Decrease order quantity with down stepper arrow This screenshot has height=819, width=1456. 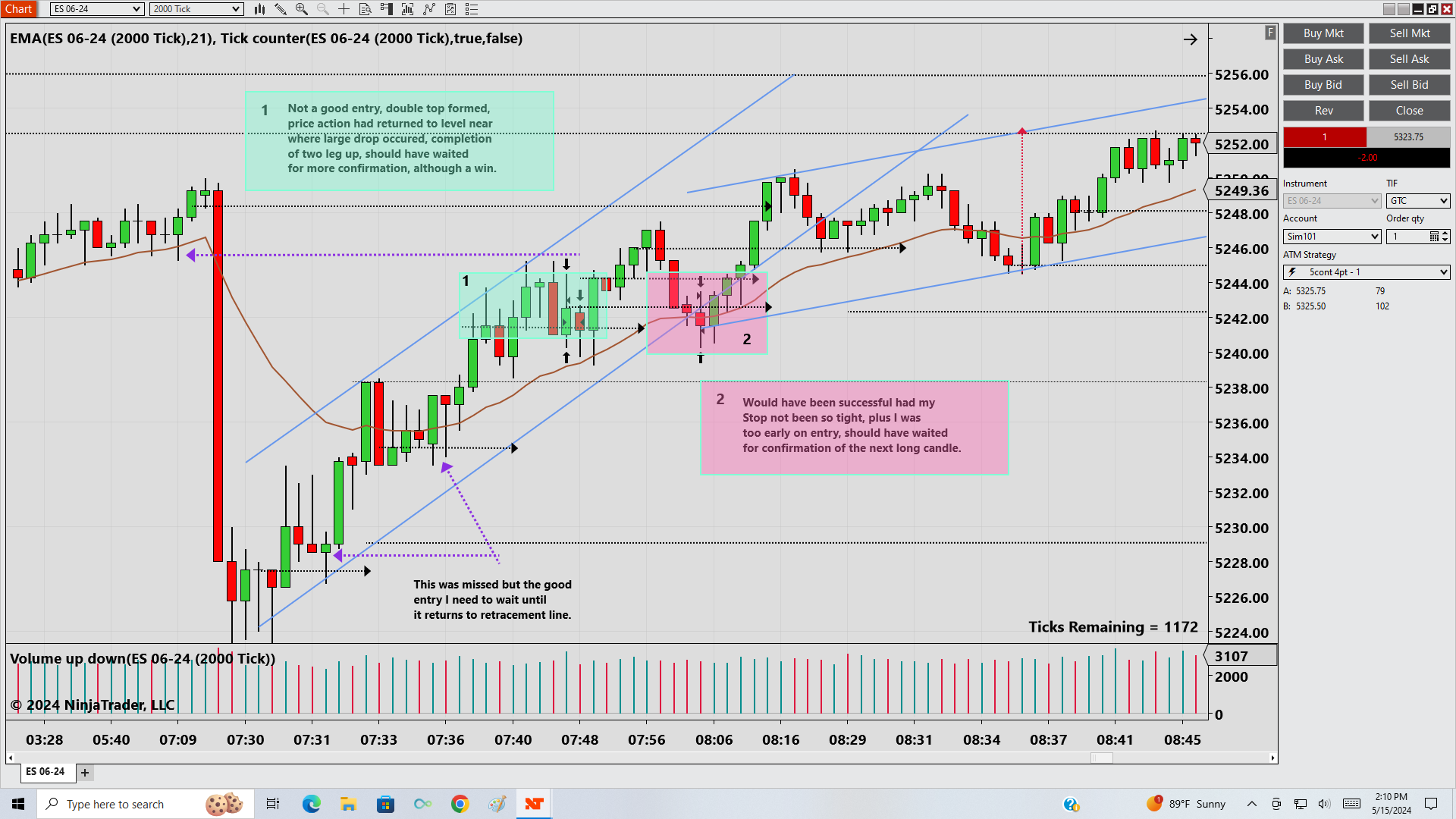(x=1445, y=240)
